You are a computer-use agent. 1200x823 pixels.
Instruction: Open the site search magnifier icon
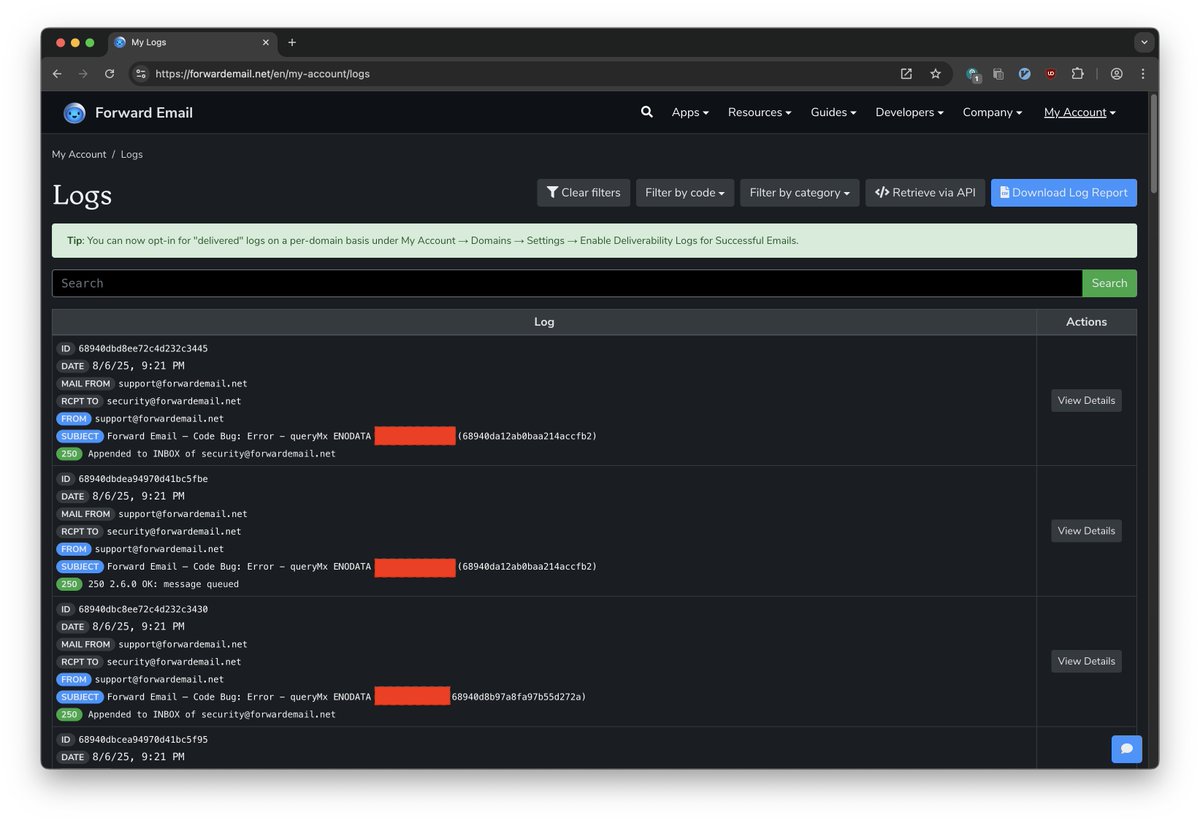647,112
